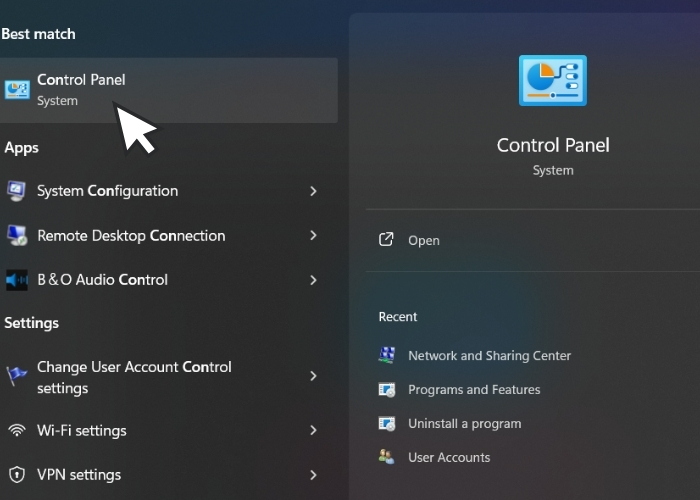Screen dimensions: 700x500
Task: Open Programs and Features from Recent
Action: (x=474, y=390)
